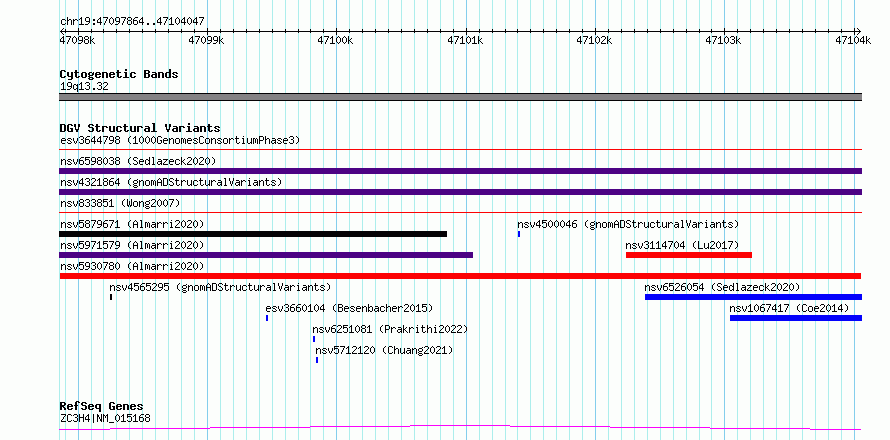Click the nsv5879671 (Almarri2020) label
Screen dimensions: 890x440
132,224
